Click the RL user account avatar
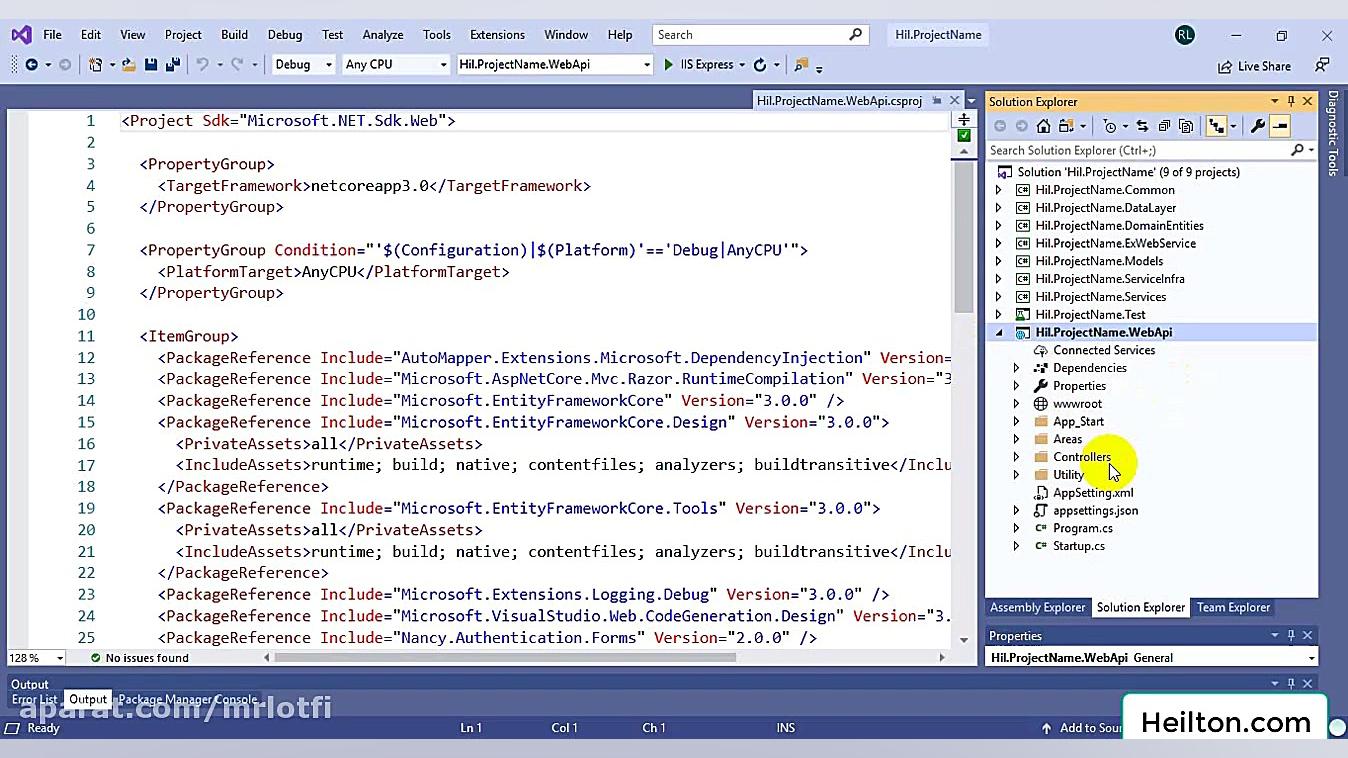 (x=1185, y=34)
